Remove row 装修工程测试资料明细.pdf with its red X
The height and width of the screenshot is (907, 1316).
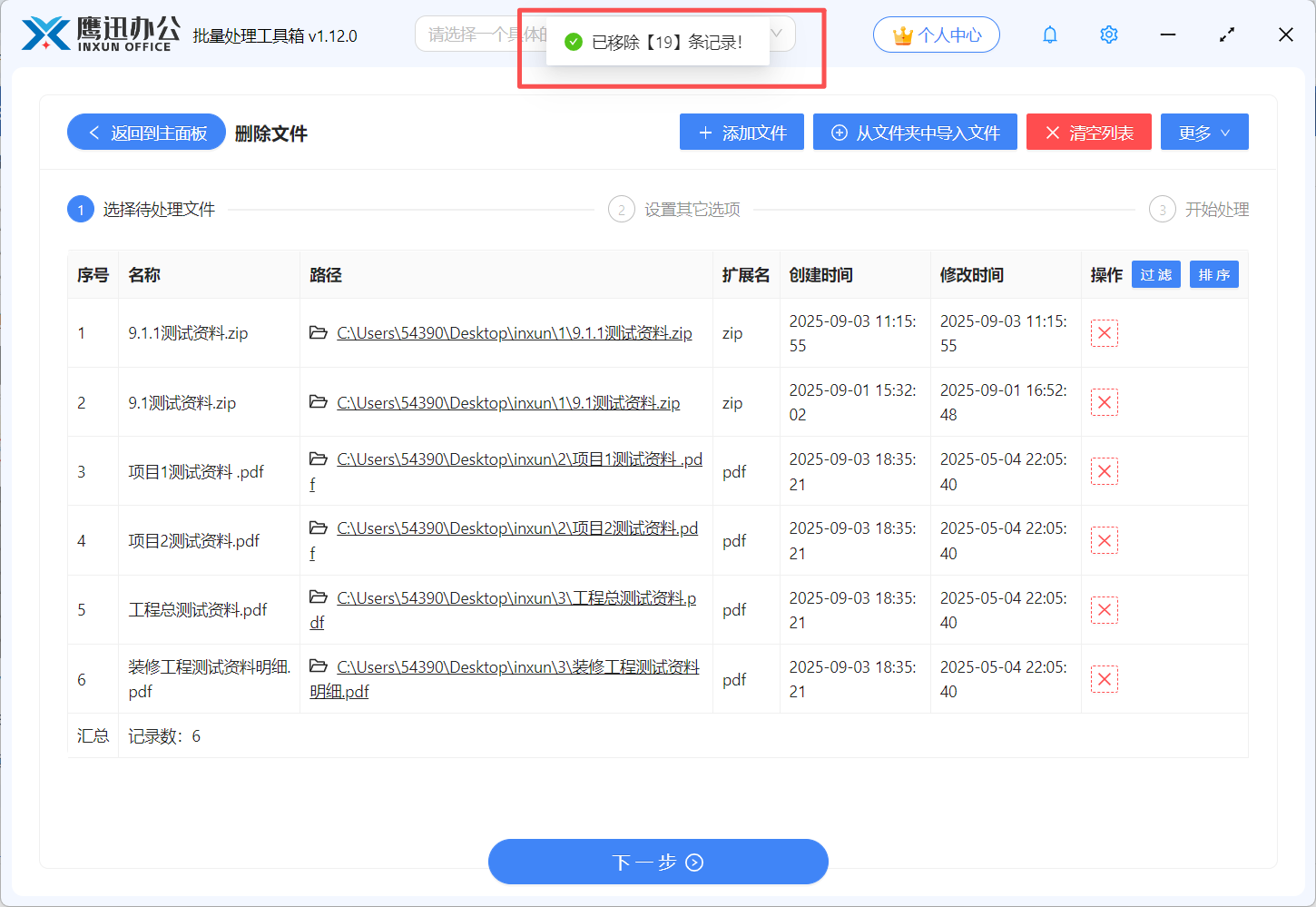tap(1105, 679)
